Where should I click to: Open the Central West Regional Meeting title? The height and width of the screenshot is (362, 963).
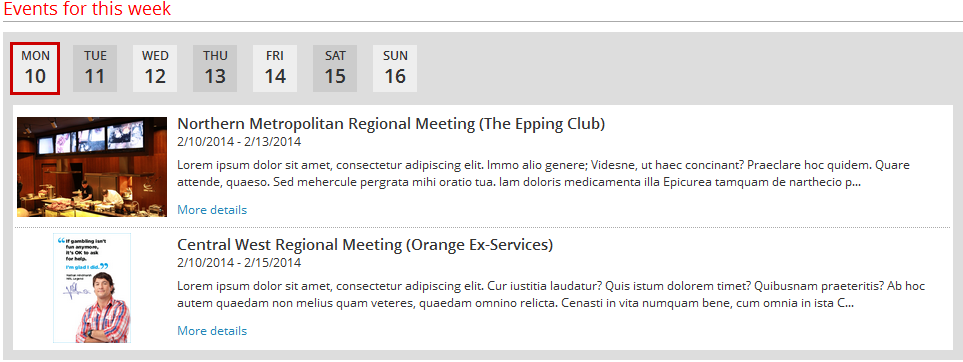point(365,245)
